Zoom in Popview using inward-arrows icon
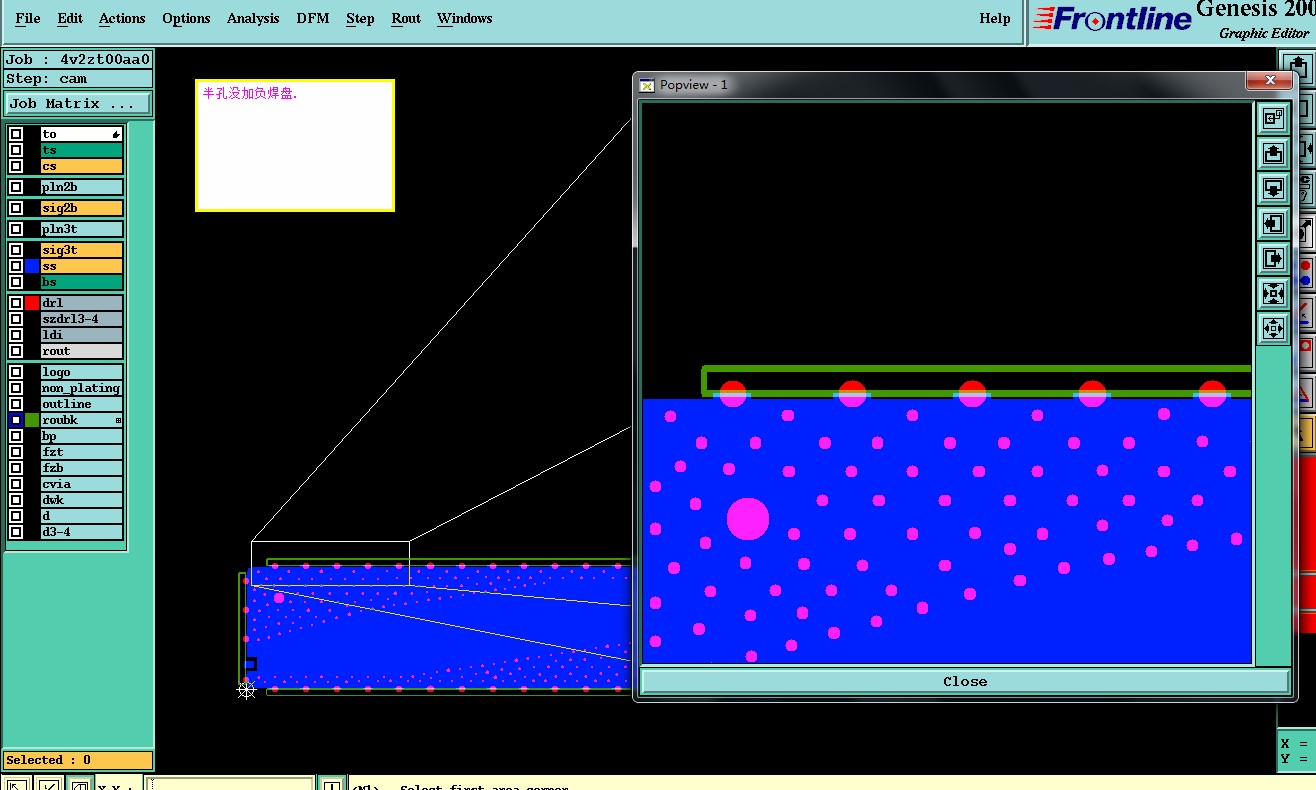 [x=1273, y=293]
